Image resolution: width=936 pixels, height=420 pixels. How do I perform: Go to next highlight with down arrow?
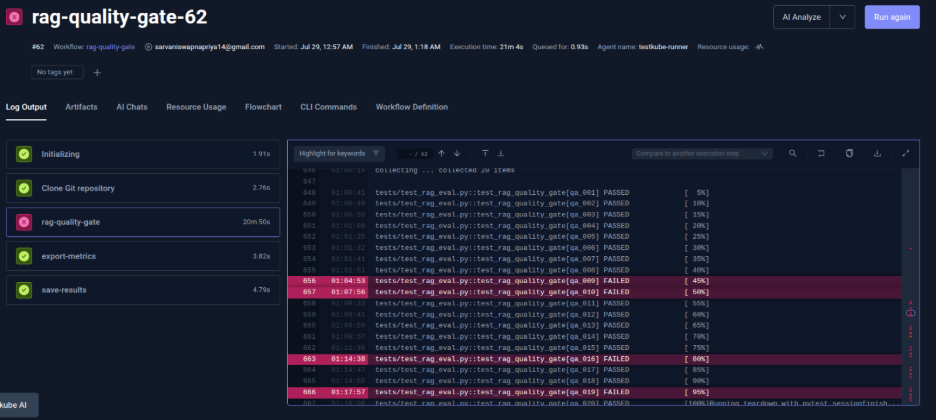457,153
